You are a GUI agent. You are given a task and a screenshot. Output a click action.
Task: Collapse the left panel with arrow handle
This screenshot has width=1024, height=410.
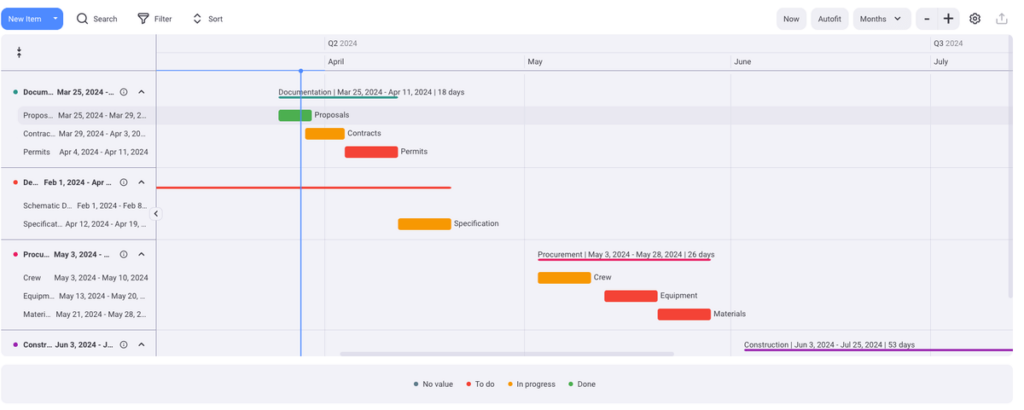pos(155,213)
